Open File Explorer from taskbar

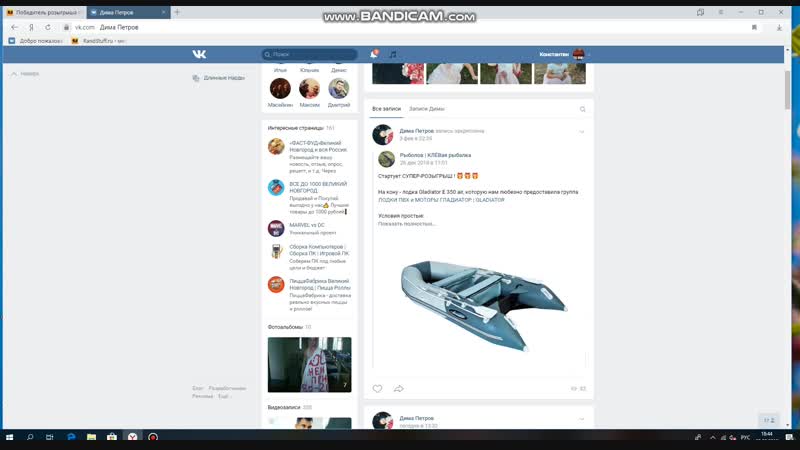[x=91, y=437]
